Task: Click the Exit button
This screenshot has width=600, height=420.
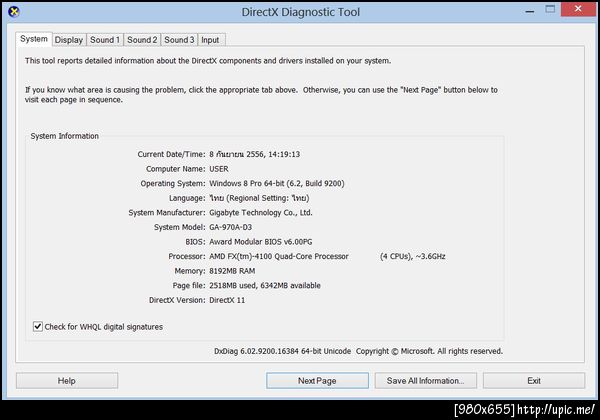Action: [534, 381]
